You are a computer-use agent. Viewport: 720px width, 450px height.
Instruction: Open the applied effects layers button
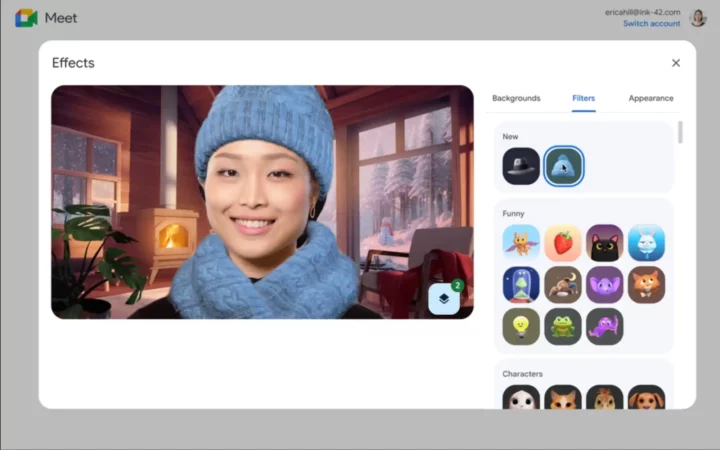(445, 298)
